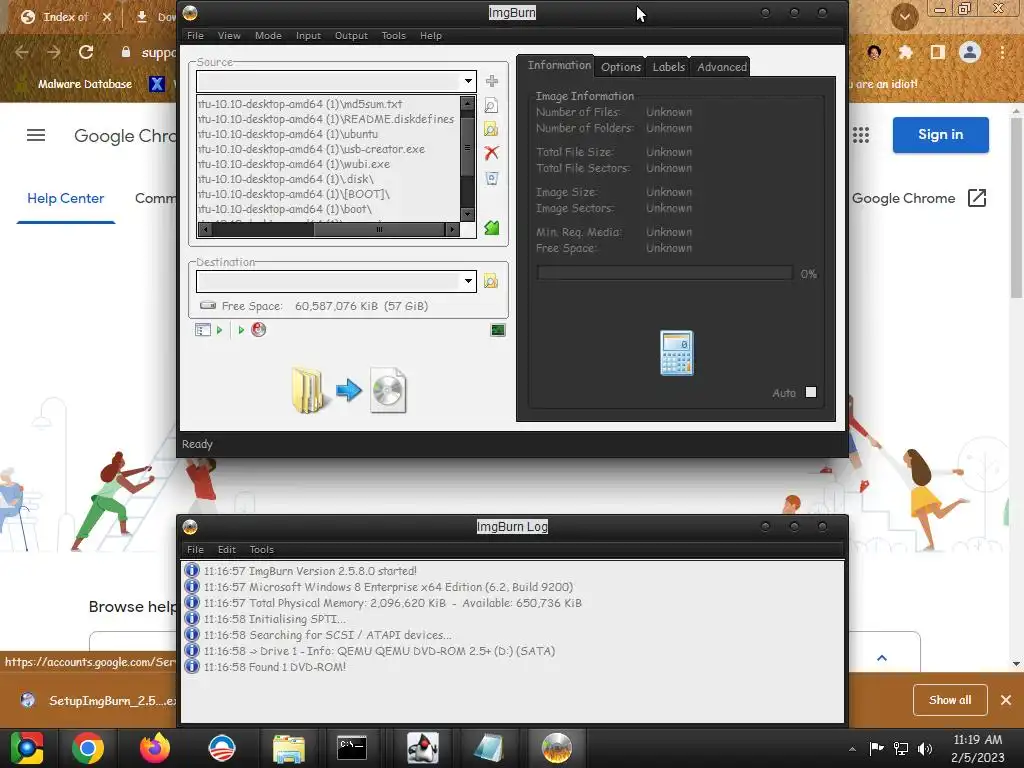Open the ImgBurn Input menu
This screenshot has width=1024, height=768.
(x=308, y=35)
